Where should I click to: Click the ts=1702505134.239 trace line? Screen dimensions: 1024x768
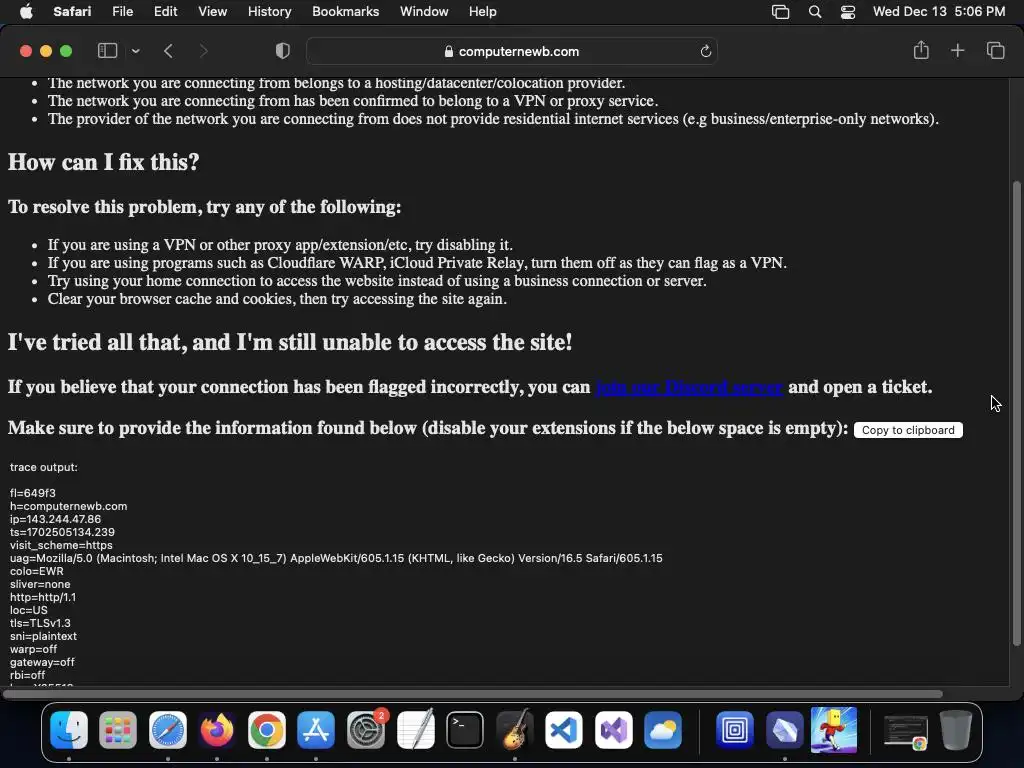pyautogui.click(x=62, y=532)
